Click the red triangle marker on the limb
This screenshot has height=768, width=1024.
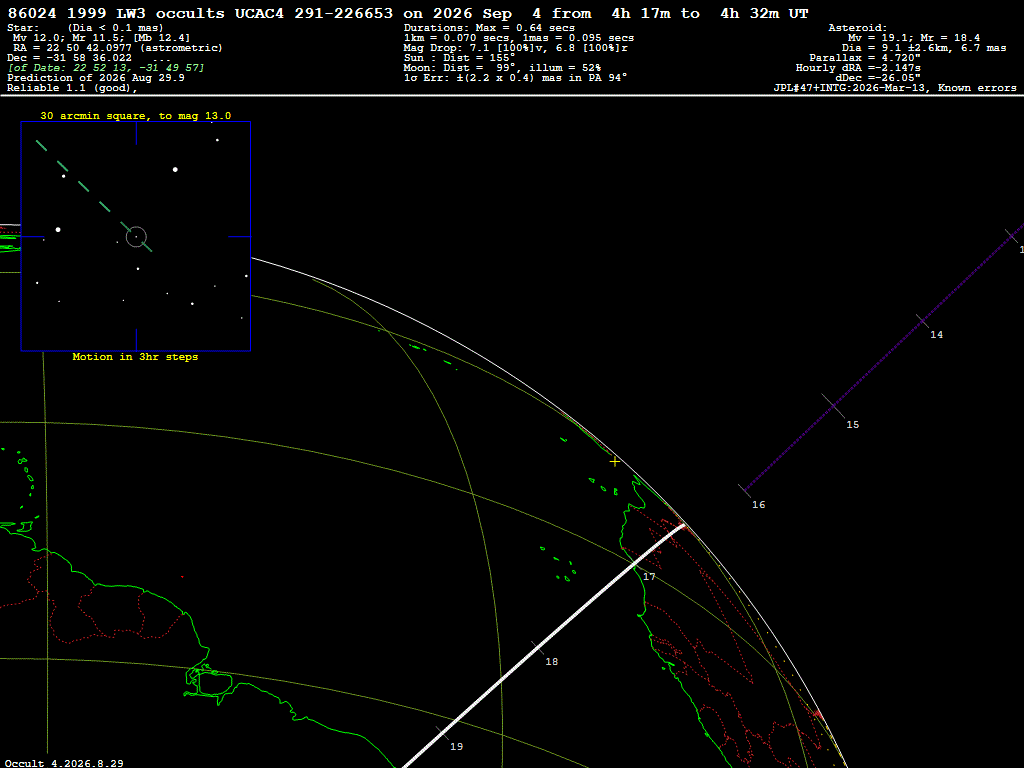pyautogui.click(x=817, y=714)
